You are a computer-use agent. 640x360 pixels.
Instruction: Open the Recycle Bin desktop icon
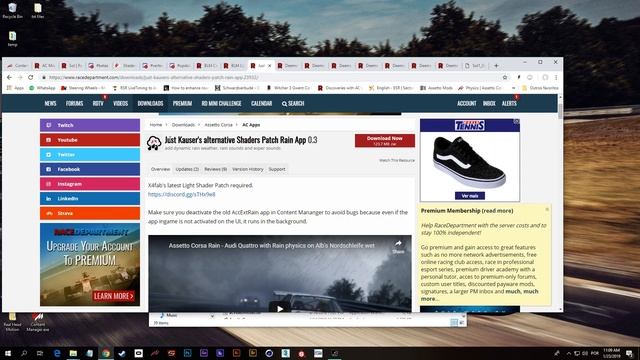coord(12,11)
